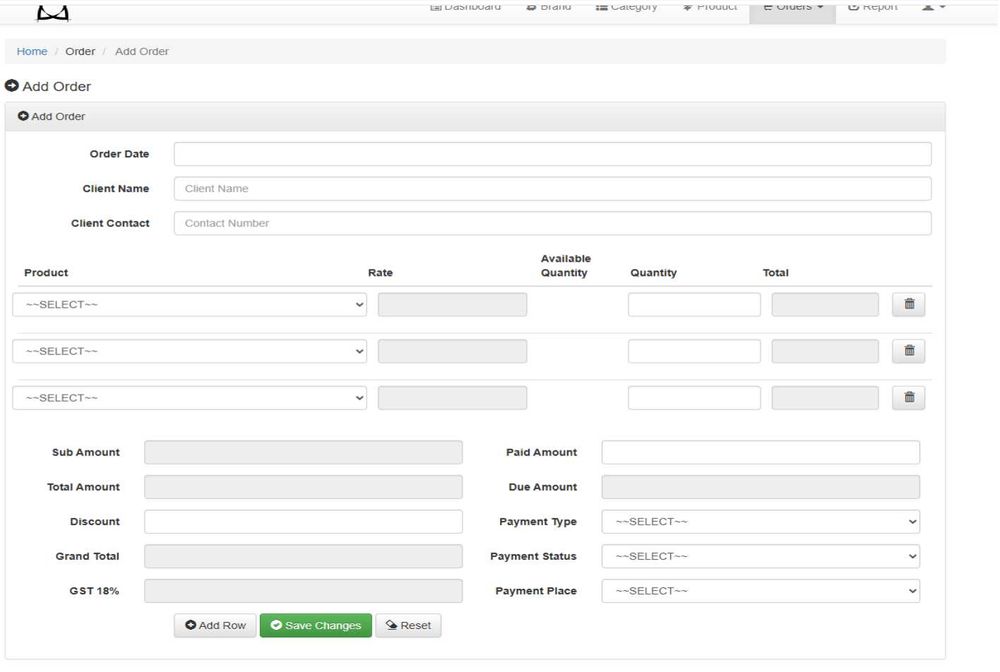Click the Order breadcrumb item
The image size is (1000, 672).
point(80,51)
